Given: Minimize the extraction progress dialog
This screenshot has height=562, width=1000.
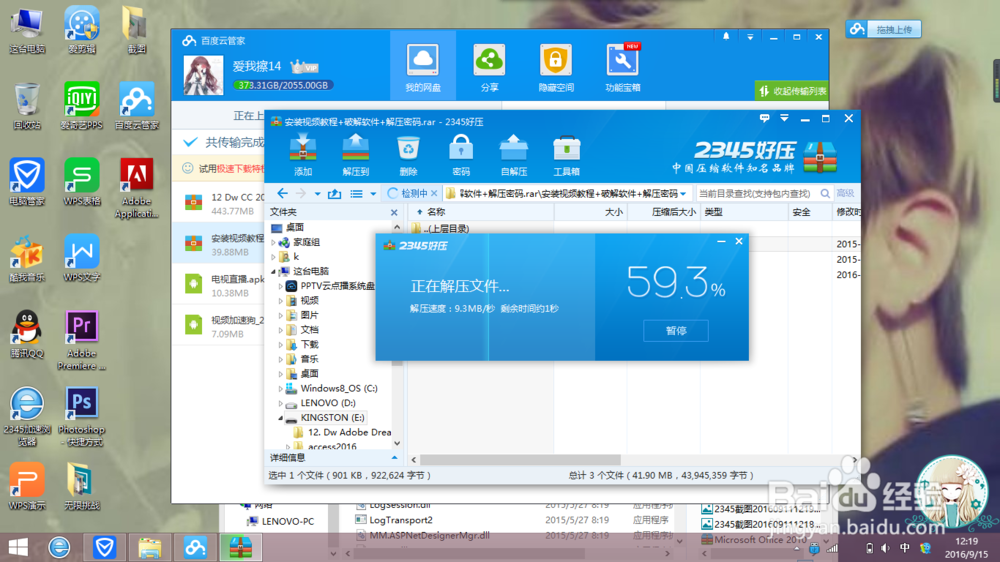Looking at the screenshot, I should coord(721,241).
